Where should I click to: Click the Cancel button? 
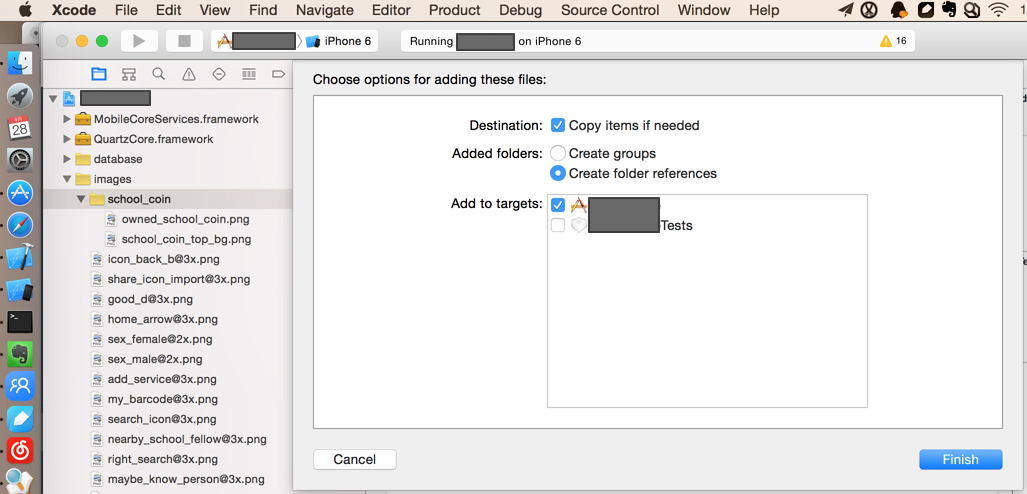coord(355,459)
